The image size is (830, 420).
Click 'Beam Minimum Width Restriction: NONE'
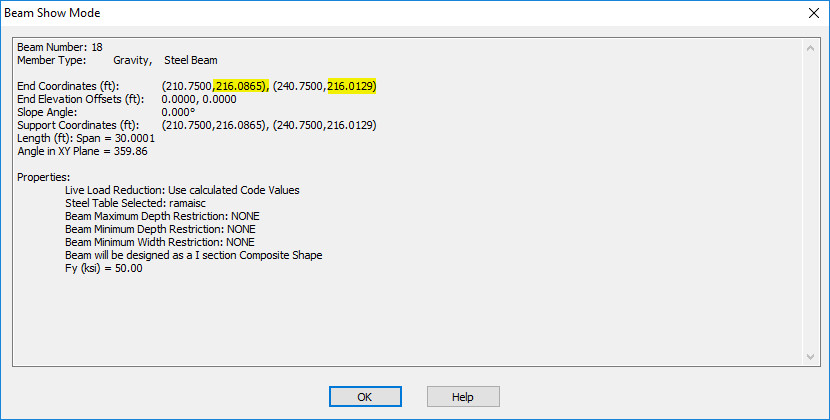[160, 242]
